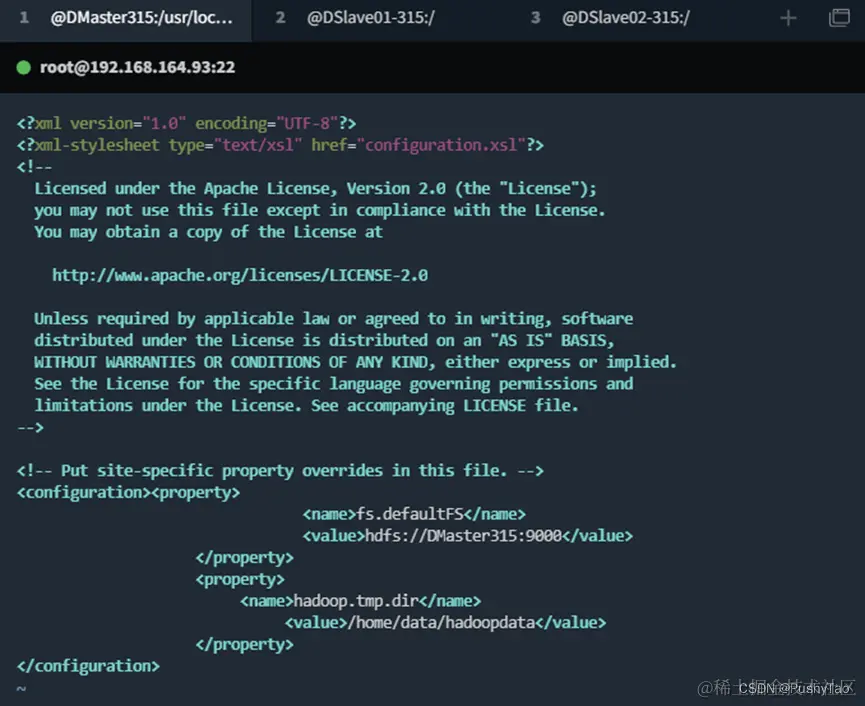The height and width of the screenshot is (706, 865).
Task: Switch to the @DSlave02-315 terminal tab
Action: point(626,18)
